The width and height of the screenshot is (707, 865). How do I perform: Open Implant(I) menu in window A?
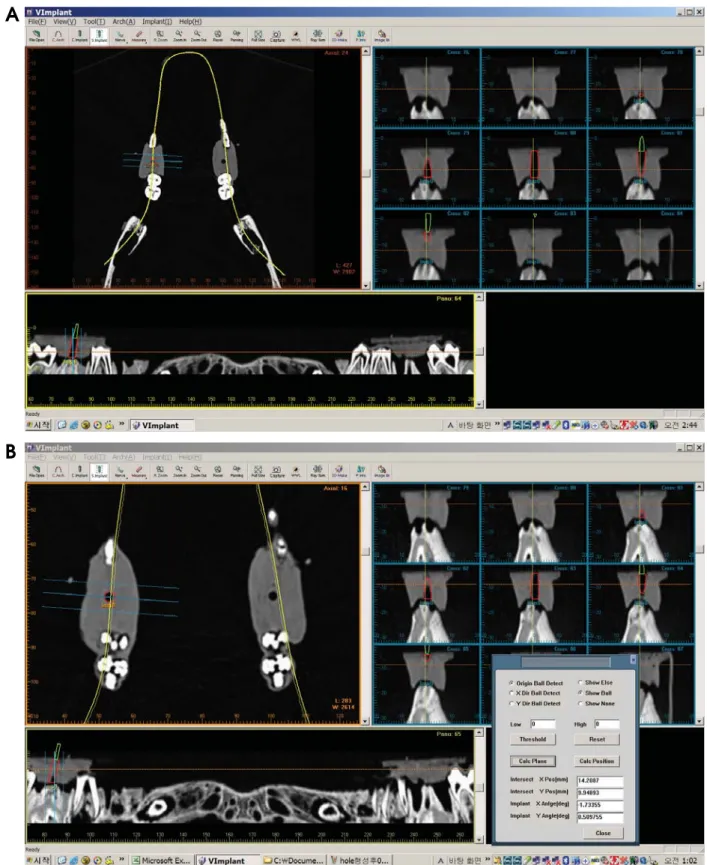point(157,22)
